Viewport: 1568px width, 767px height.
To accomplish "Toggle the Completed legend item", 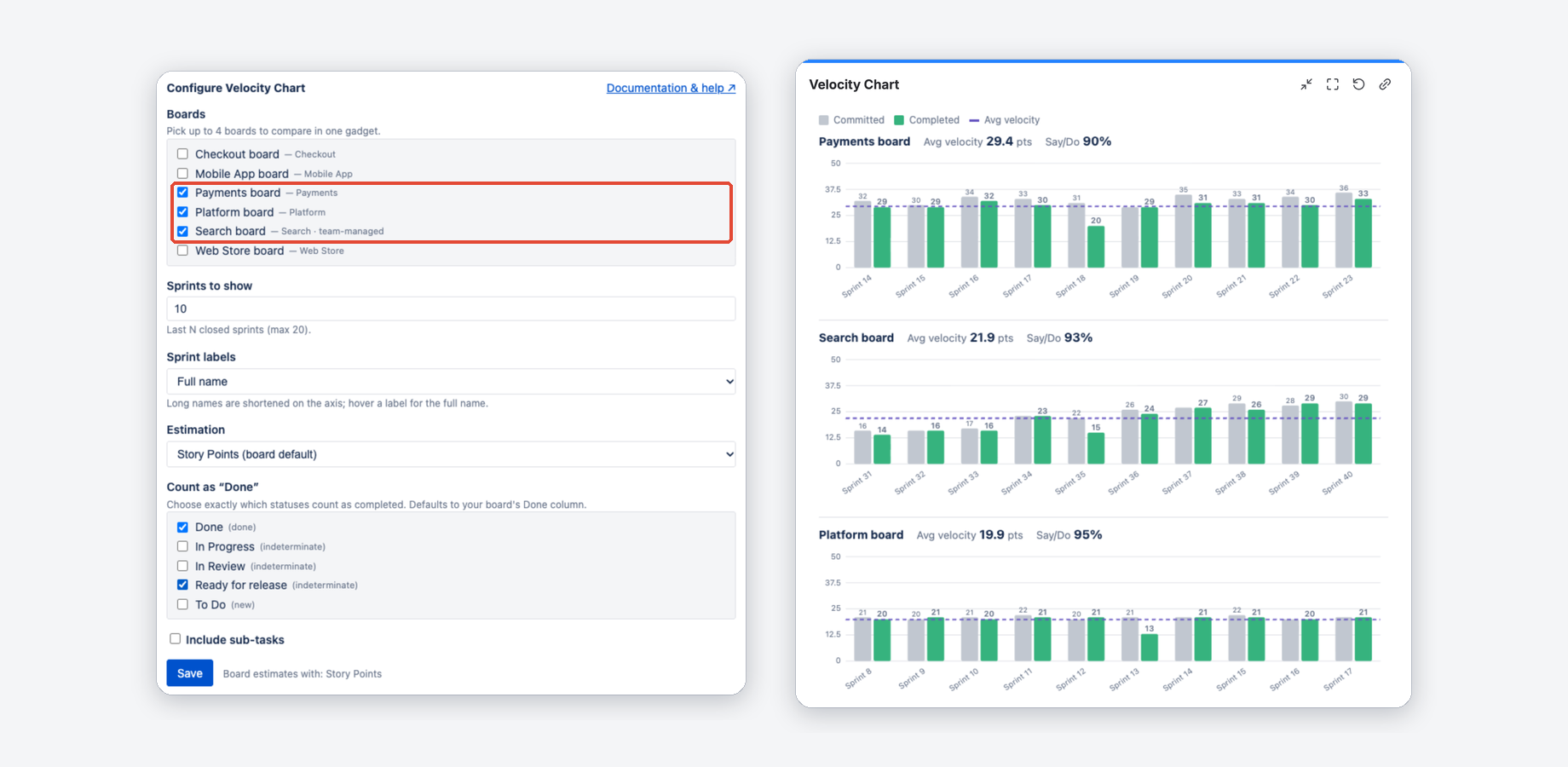I will click(x=926, y=120).
